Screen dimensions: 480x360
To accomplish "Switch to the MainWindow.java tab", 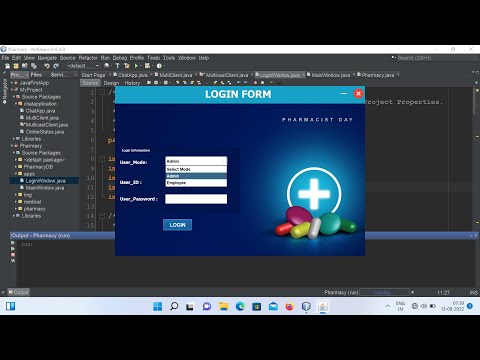I will pos(330,75).
